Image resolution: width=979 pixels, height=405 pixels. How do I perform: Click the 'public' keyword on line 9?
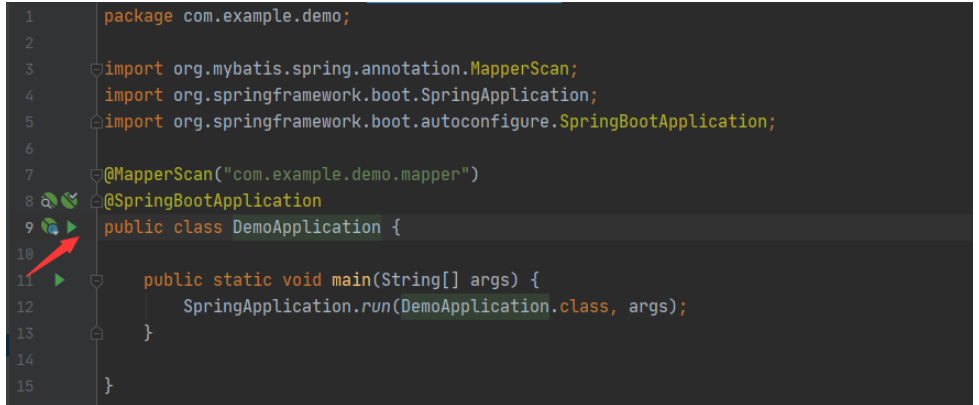point(134,227)
